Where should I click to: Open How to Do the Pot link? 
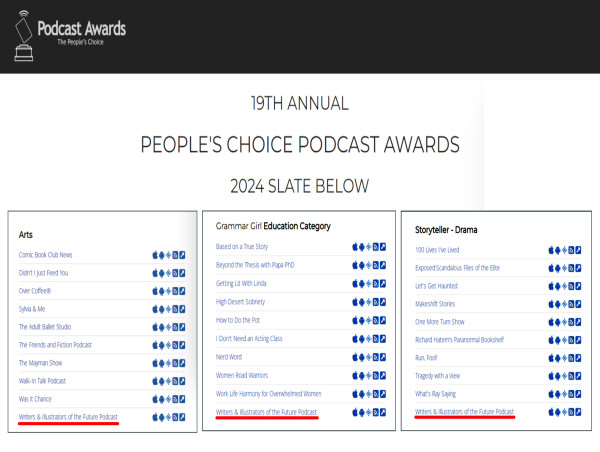pyautogui.click(x=238, y=320)
